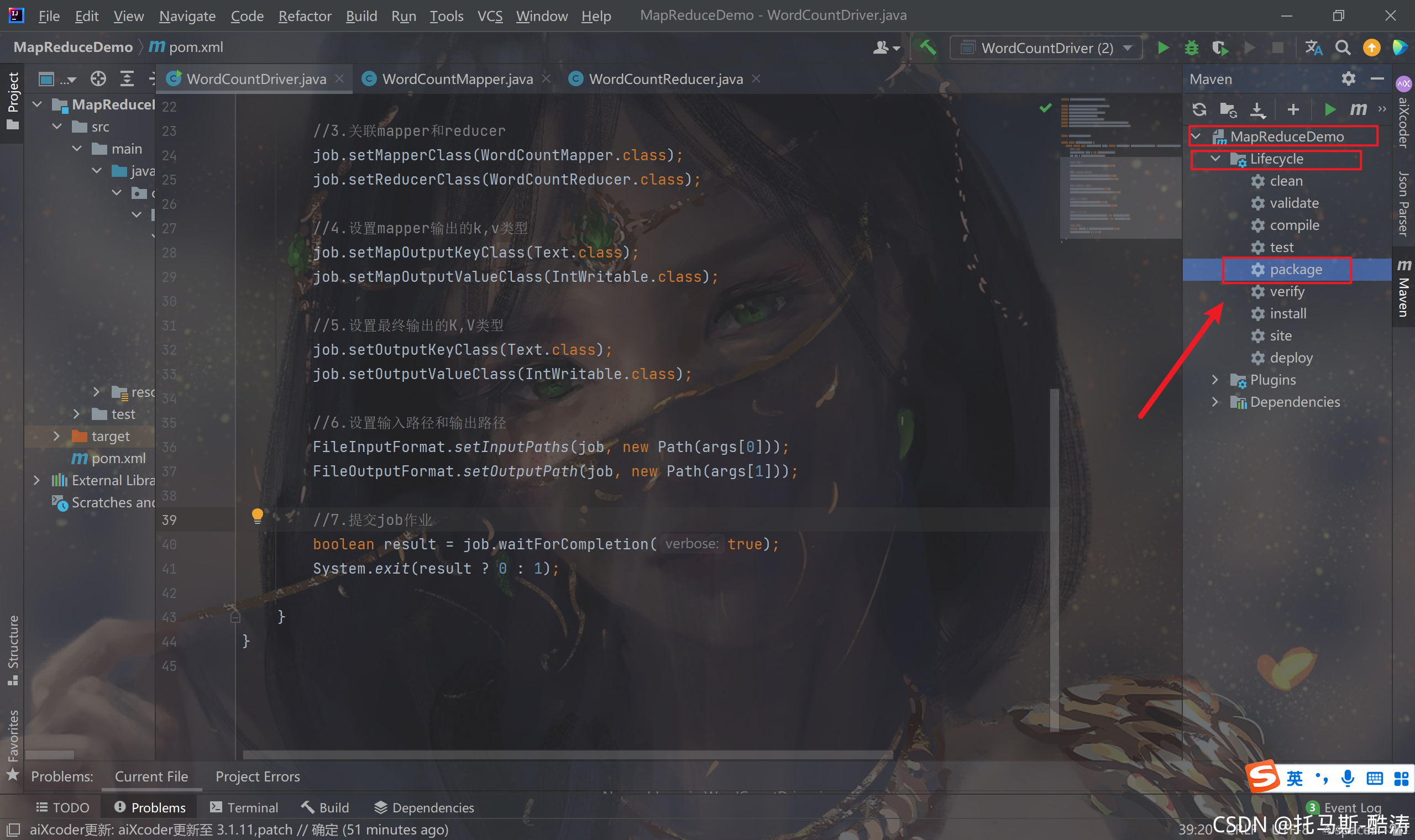The height and width of the screenshot is (840, 1415).
Task: Click the intention lightbulb at line 39
Action: tap(257, 515)
